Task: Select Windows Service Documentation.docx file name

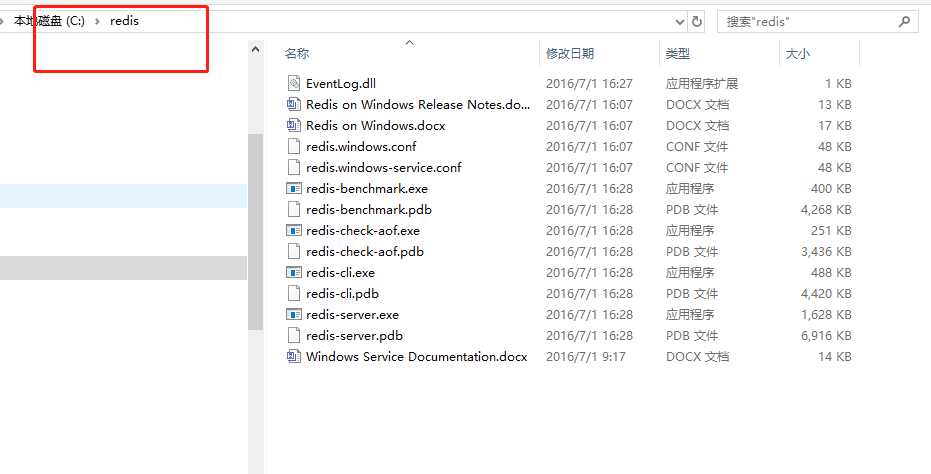Action: tap(417, 357)
